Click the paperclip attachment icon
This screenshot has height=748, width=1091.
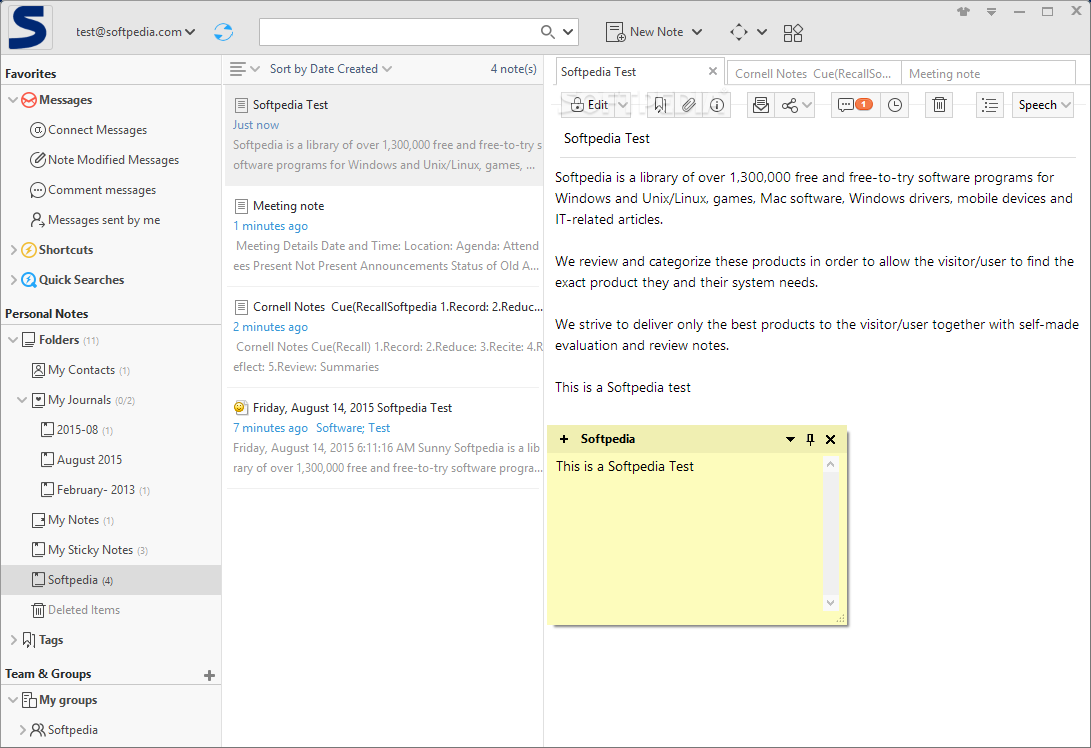688,105
